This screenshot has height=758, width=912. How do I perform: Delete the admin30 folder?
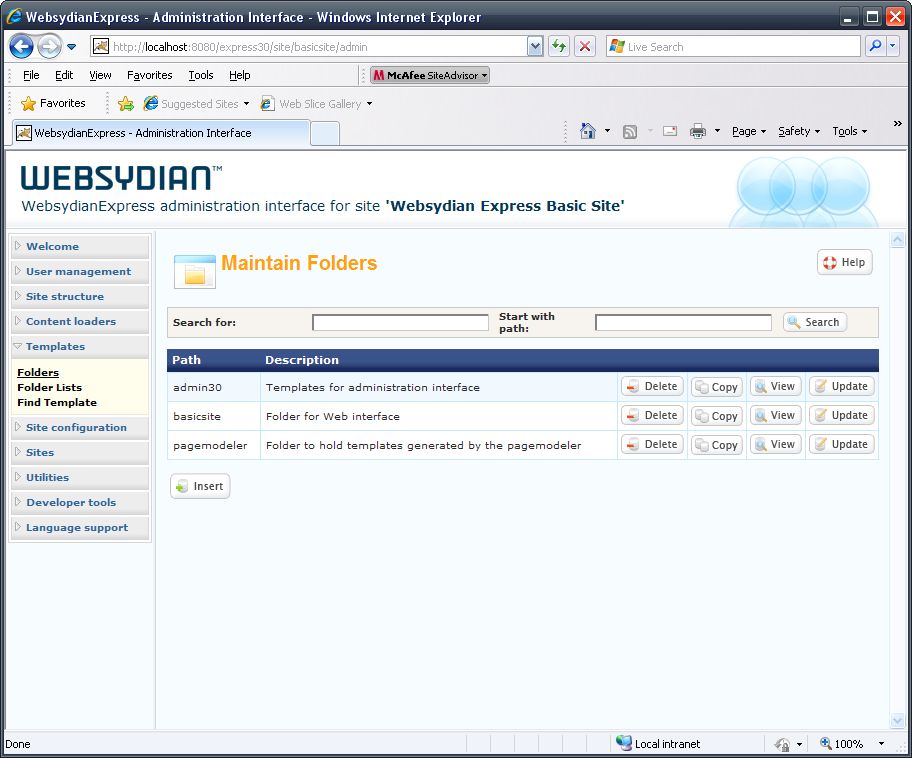click(x=652, y=386)
